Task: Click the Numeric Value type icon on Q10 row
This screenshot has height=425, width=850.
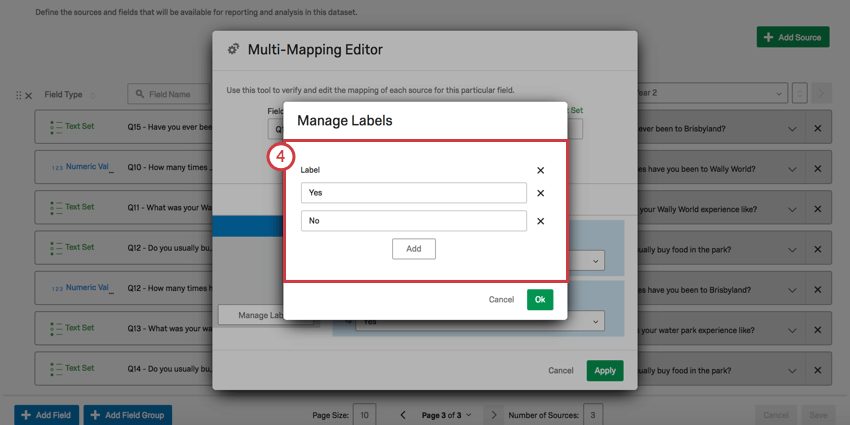Action: (x=57, y=168)
